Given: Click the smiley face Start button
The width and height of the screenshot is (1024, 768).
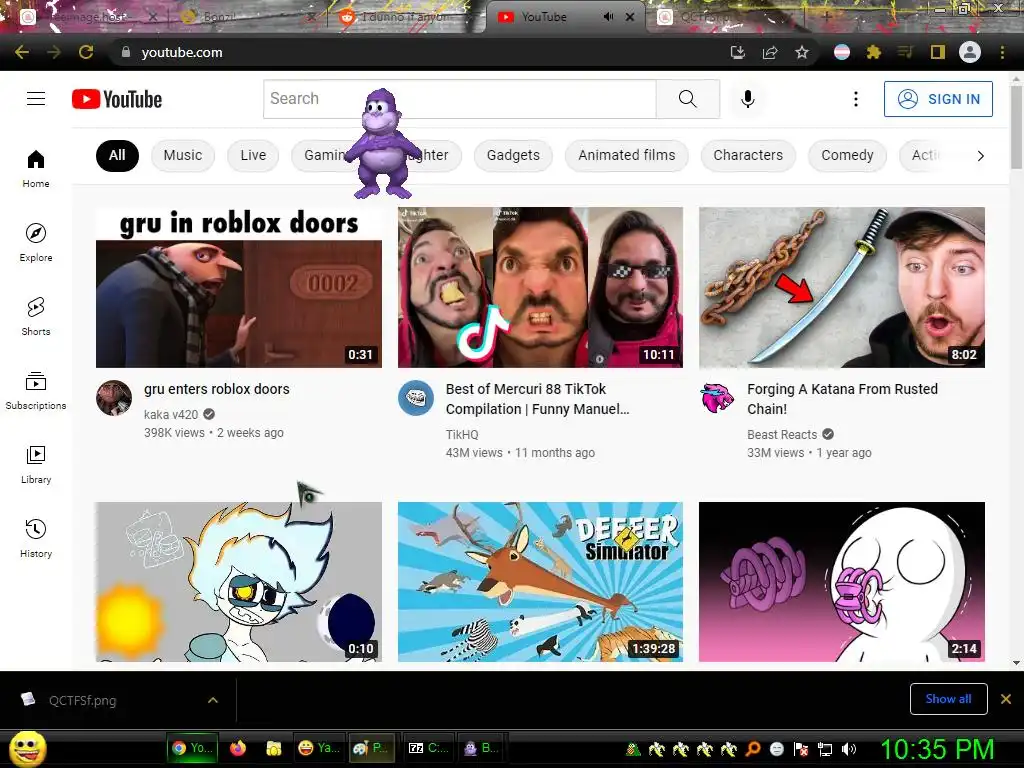Looking at the screenshot, I should [27, 748].
